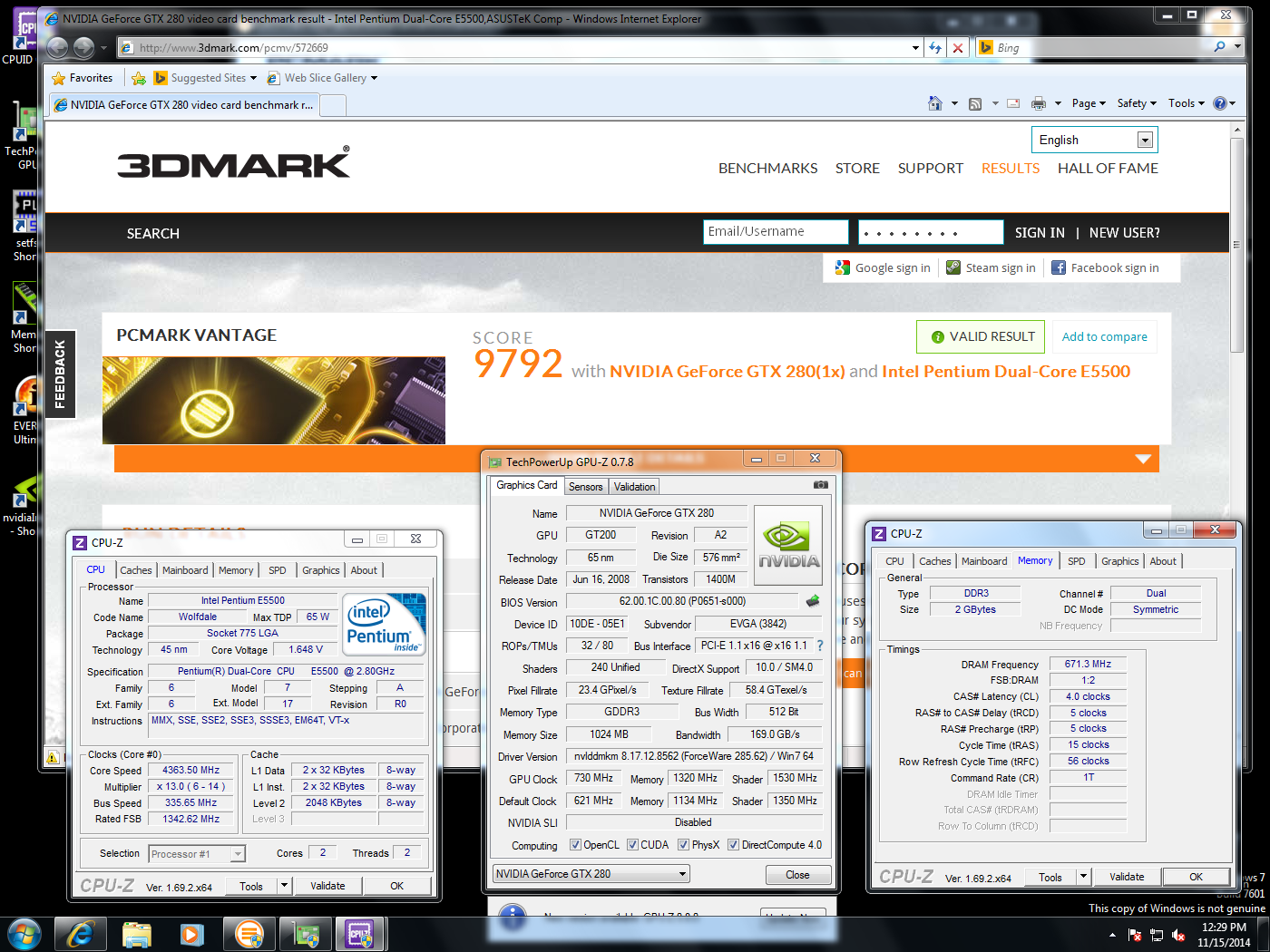This screenshot has width=1270, height=952.
Task: Expand Tools arrow in left CPU-Z window
Action: pos(284,886)
